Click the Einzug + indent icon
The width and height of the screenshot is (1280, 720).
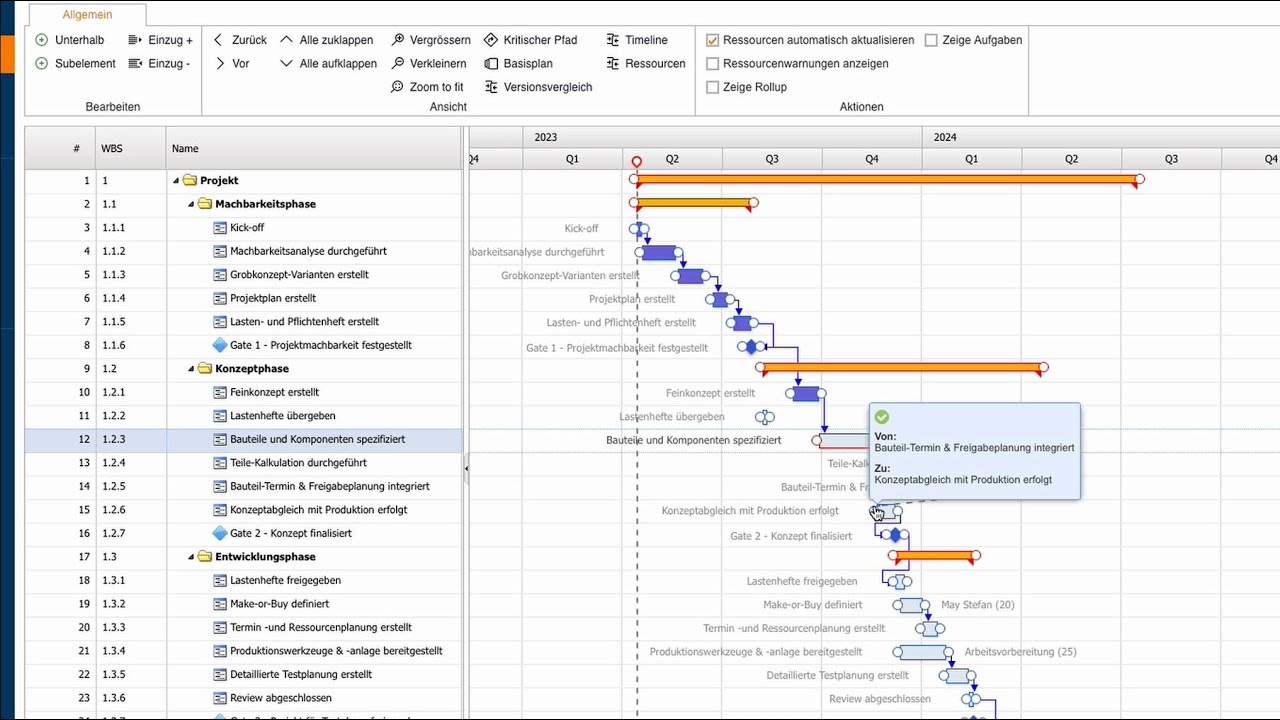[x=135, y=40]
